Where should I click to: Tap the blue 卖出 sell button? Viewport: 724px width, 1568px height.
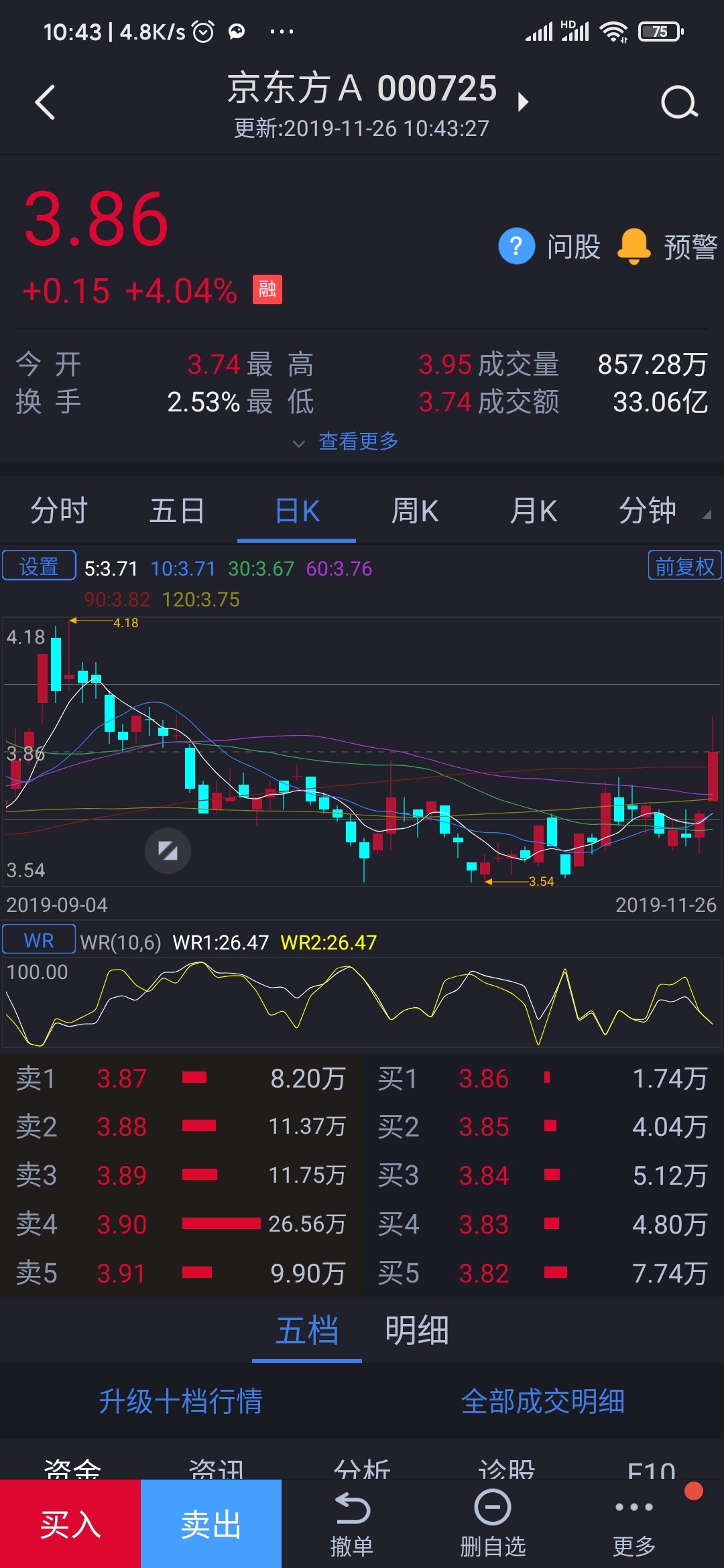point(211,1523)
